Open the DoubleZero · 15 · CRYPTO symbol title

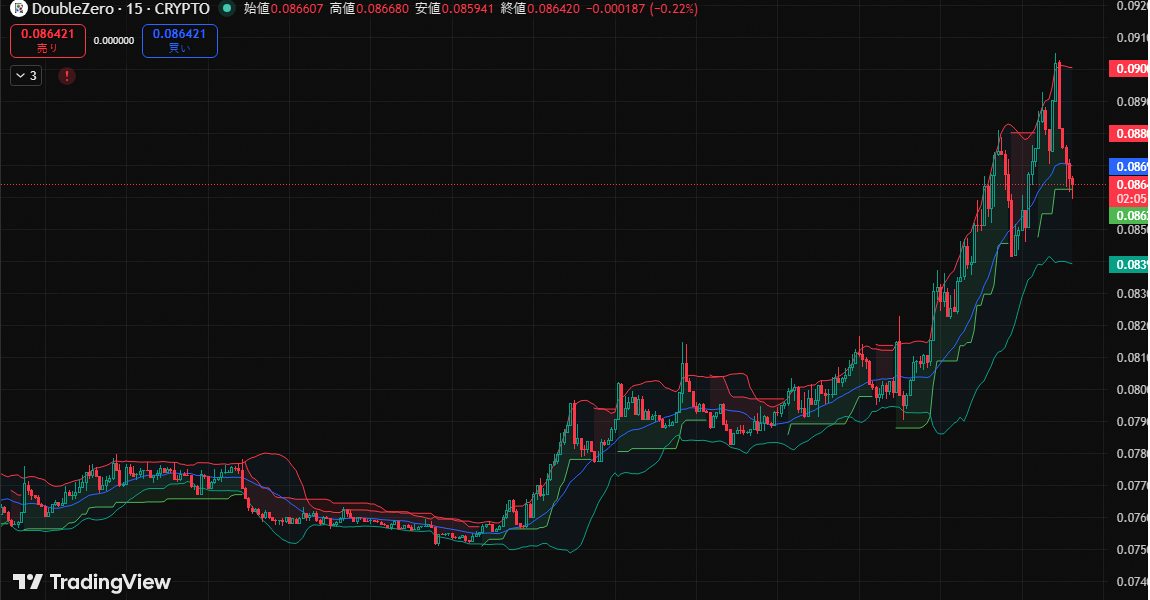coord(120,9)
